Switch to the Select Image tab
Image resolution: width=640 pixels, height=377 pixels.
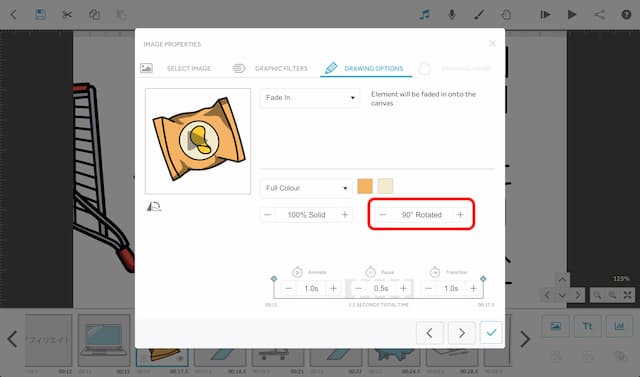176,68
